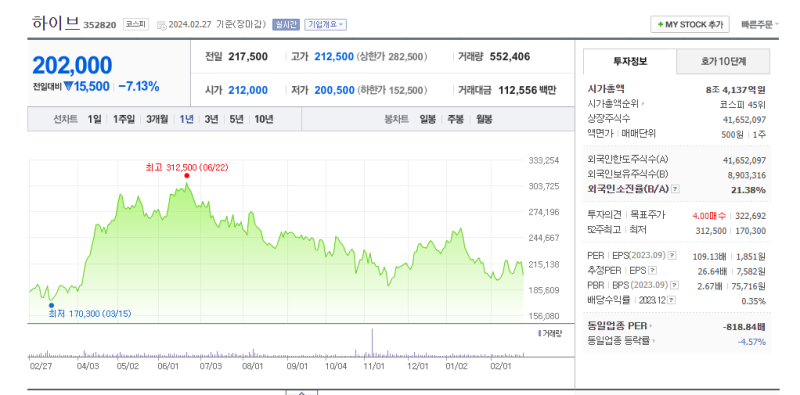Click the current price 202,000
This screenshot has height=395, width=800.
point(72,65)
